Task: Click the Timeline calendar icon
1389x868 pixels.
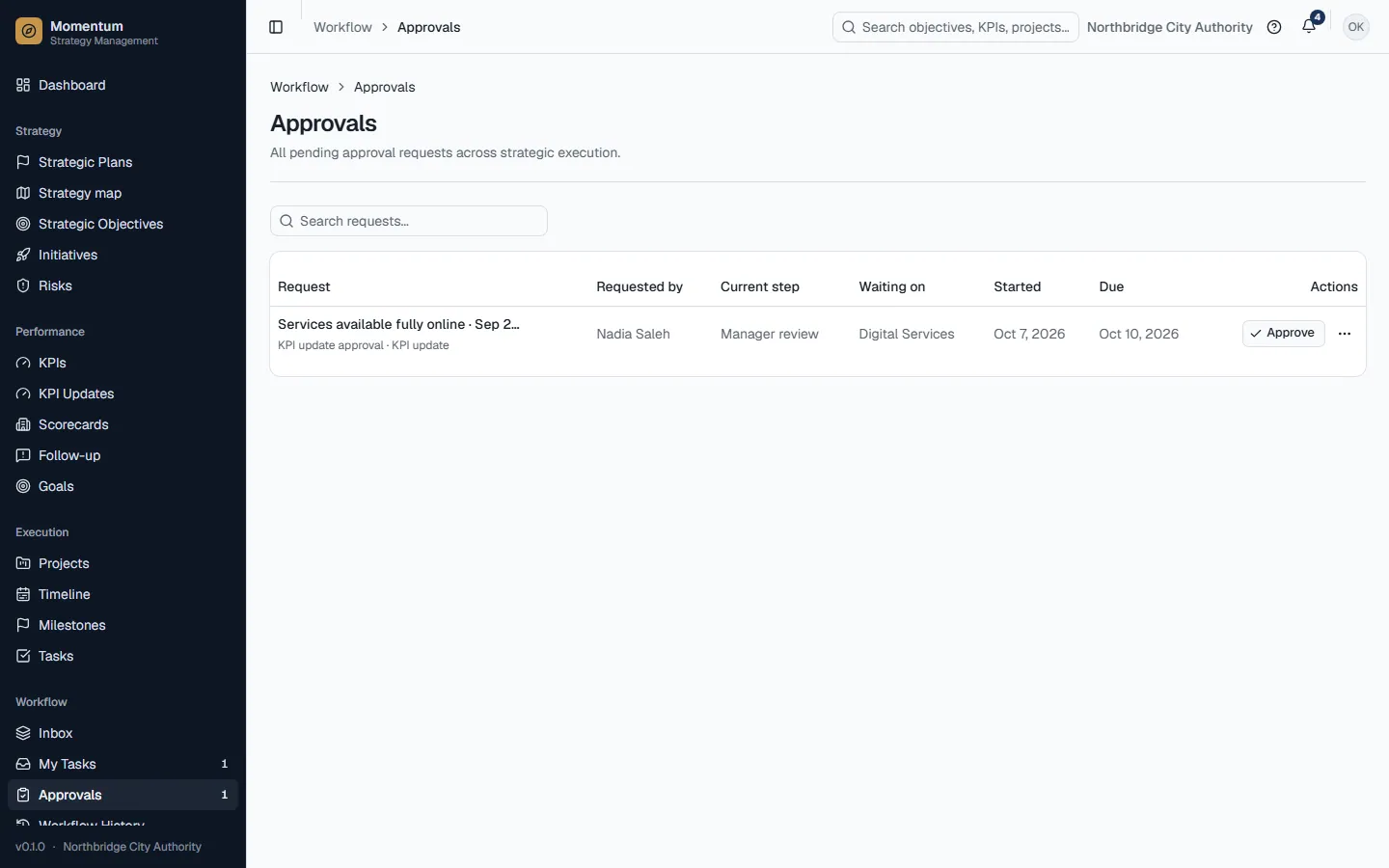Action: (23, 594)
